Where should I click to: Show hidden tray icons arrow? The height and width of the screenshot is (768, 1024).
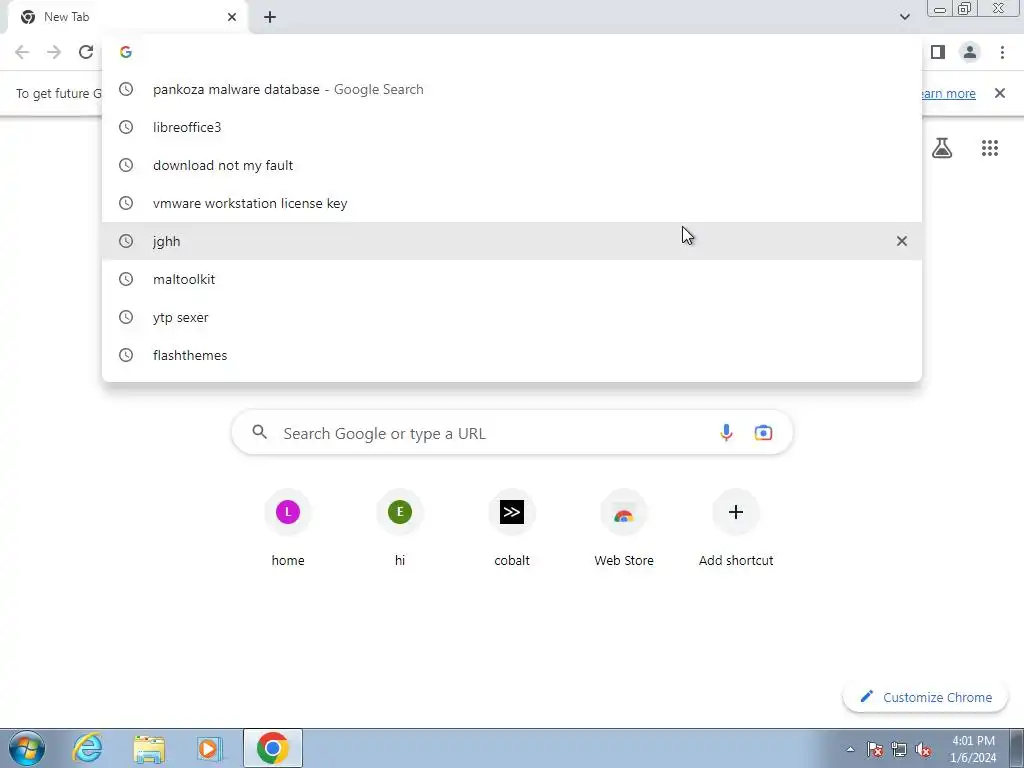850,749
